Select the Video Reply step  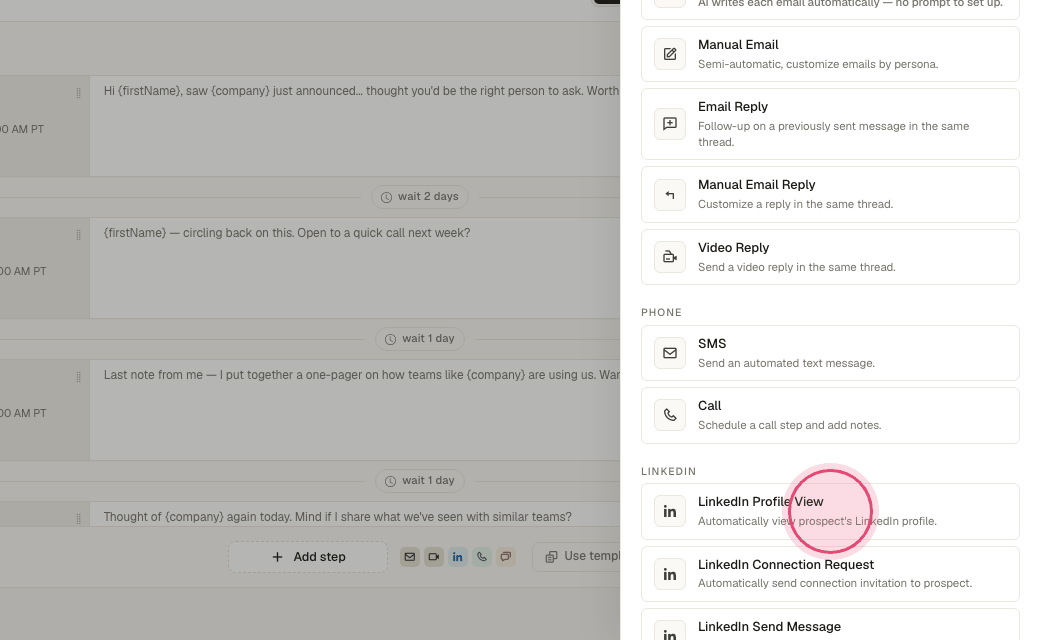tap(830, 257)
